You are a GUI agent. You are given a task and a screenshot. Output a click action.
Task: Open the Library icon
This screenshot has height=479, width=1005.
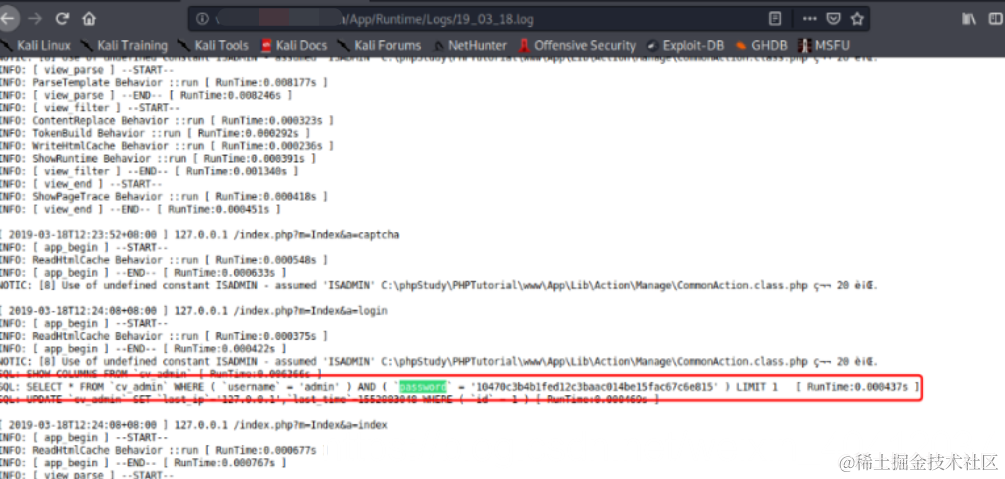point(968,19)
